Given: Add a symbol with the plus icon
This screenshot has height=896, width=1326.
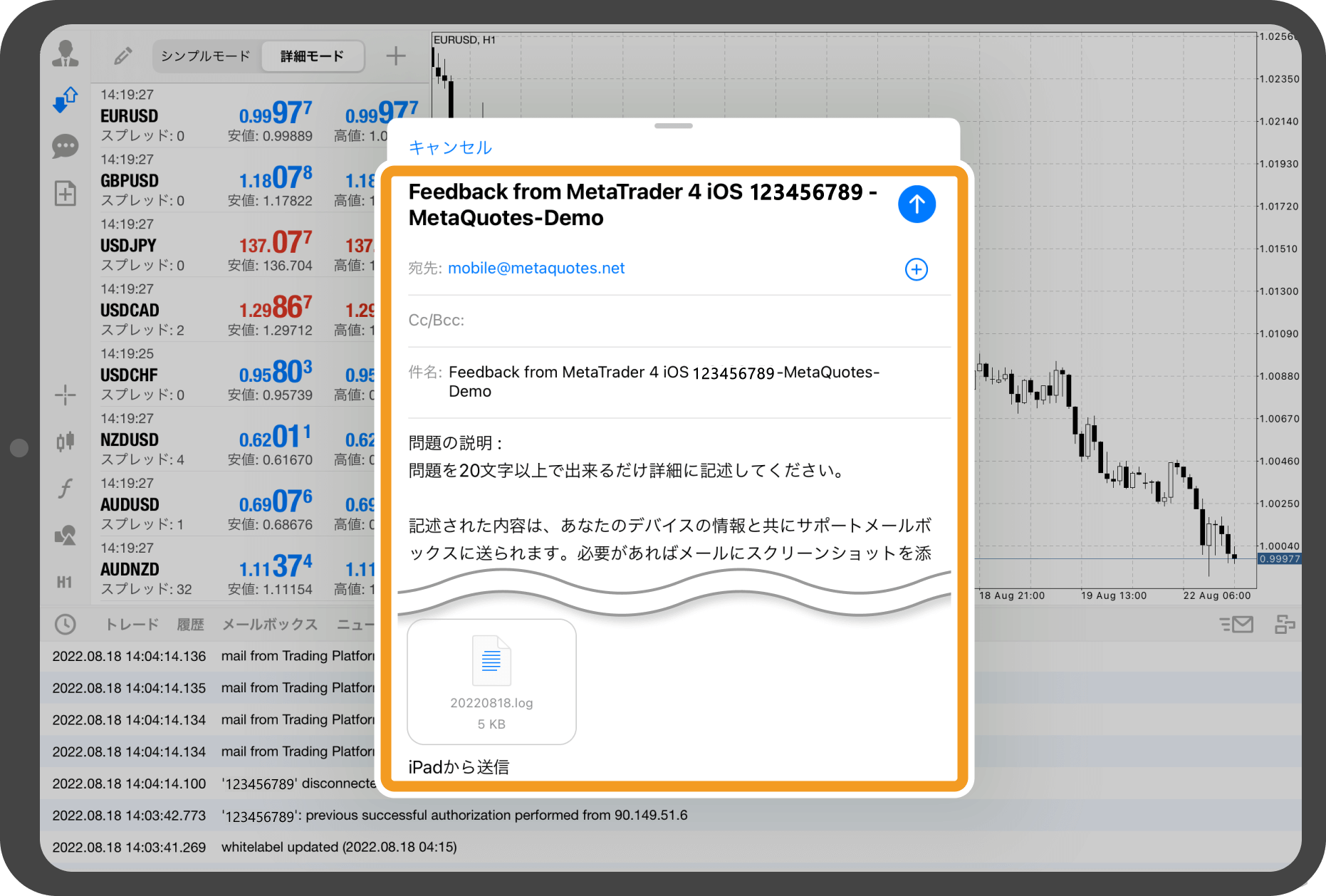Looking at the screenshot, I should [396, 56].
